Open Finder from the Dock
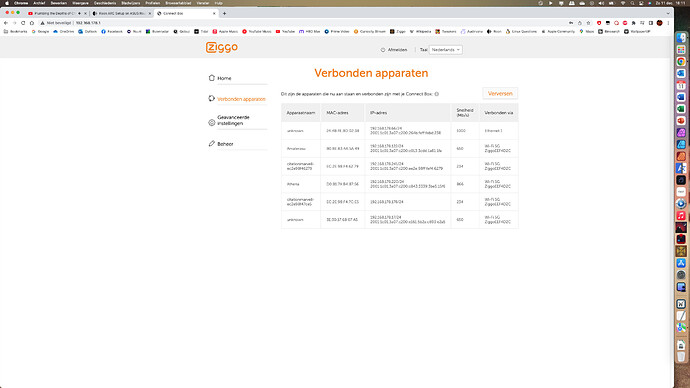690x388 pixels. pos(681,38)
